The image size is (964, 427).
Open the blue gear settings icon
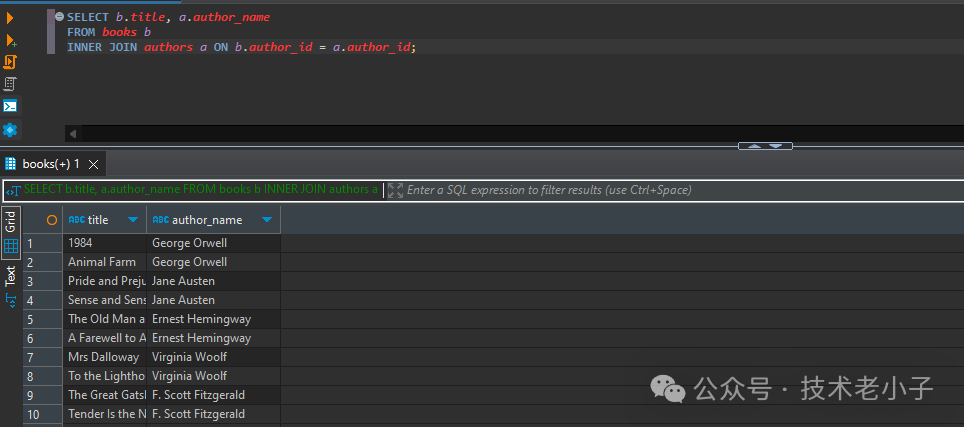pos(11,130)
